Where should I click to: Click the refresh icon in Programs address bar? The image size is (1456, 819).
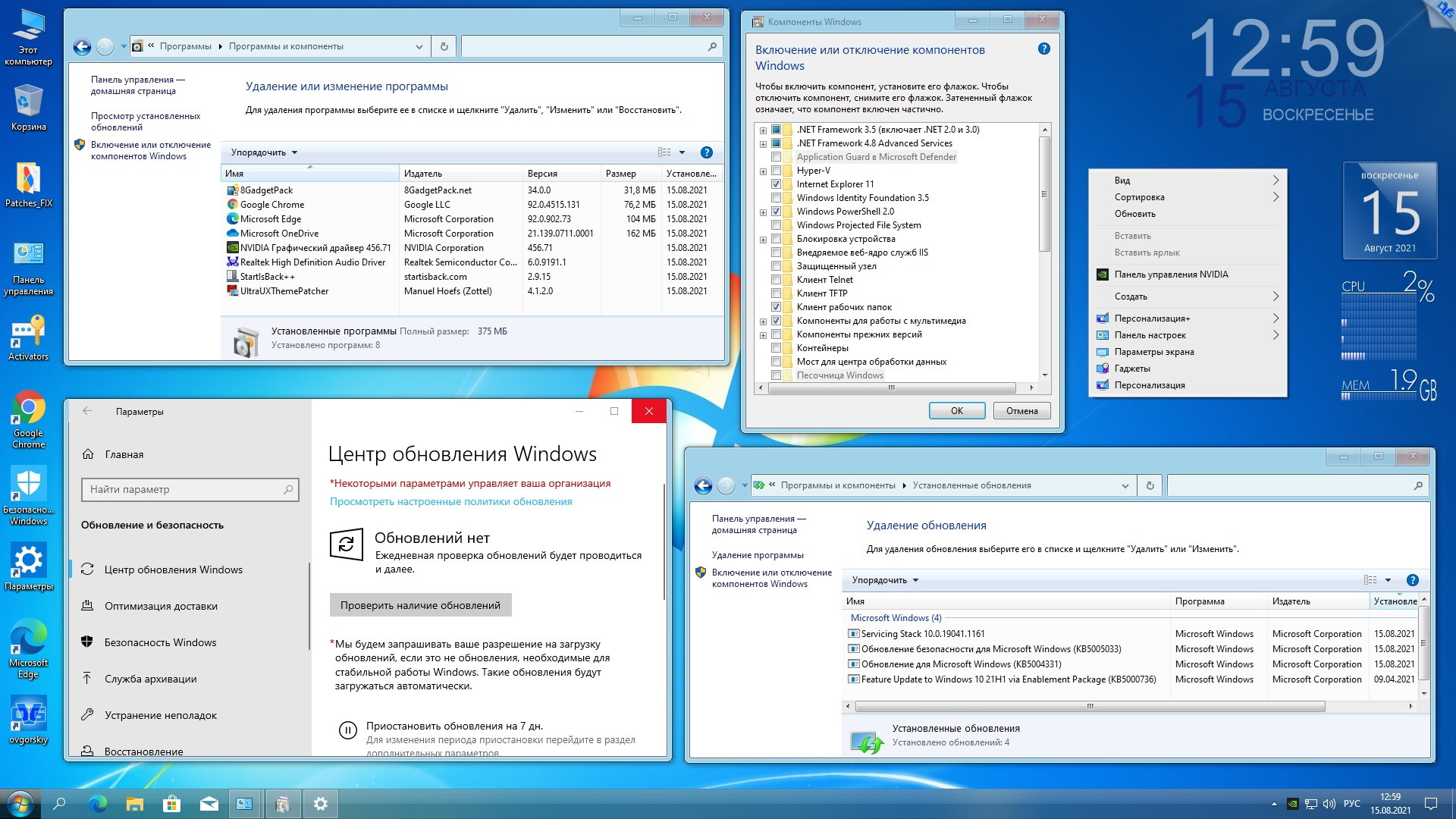point(444,46)
